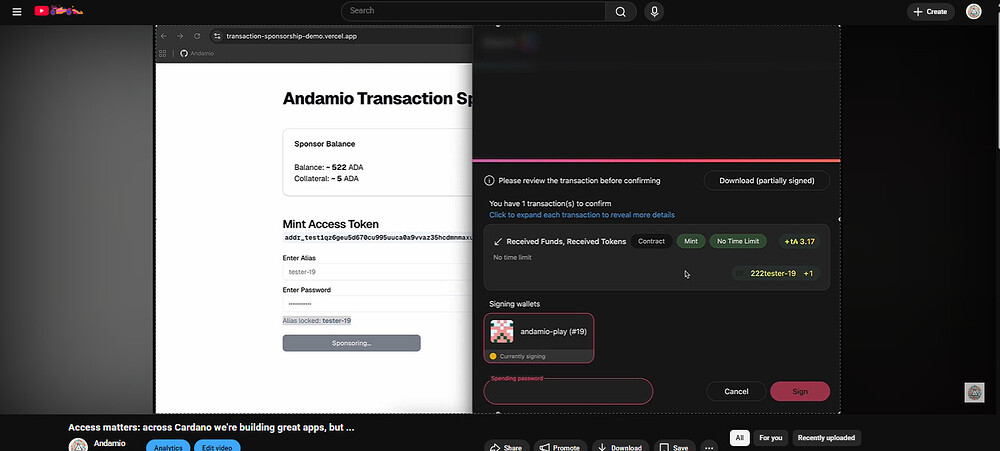
Task: Open the account avatar menu
Action: [x=973, y=11]
